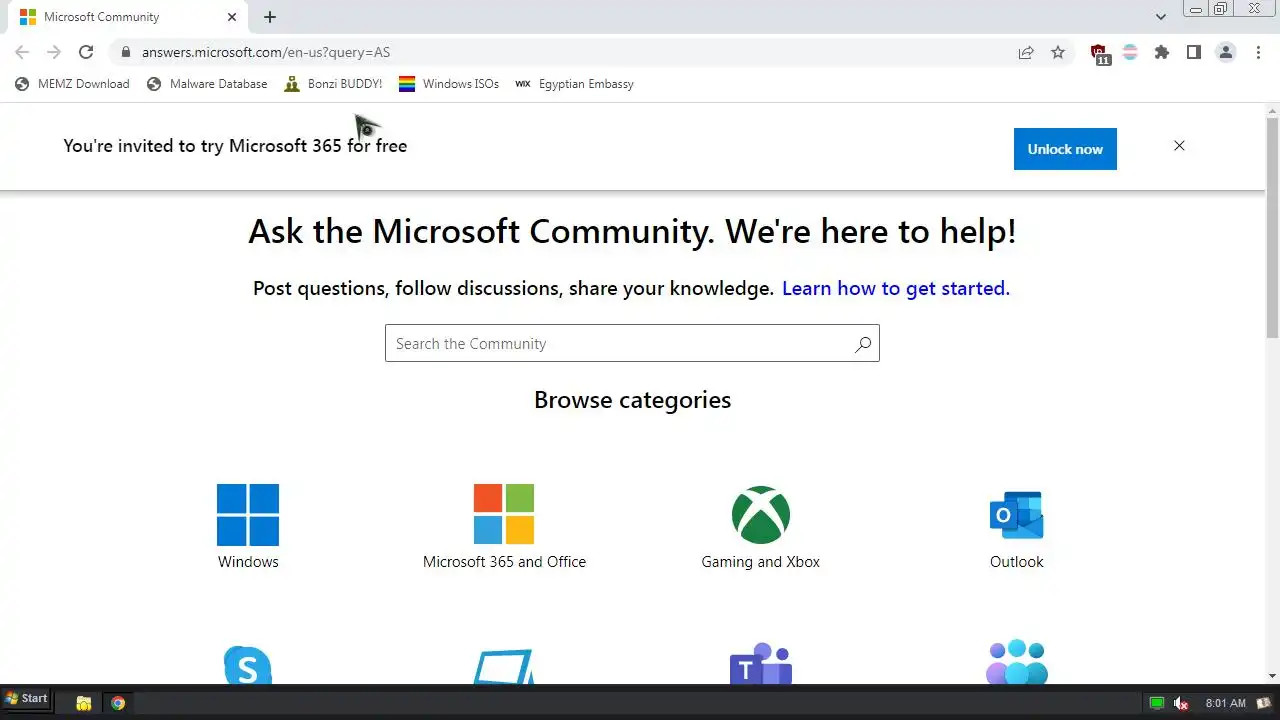Image resolution: width=1280 pixels, height=720 pixels.
Task: Click the Microsoft 365 and Office label
Action: 504,562
